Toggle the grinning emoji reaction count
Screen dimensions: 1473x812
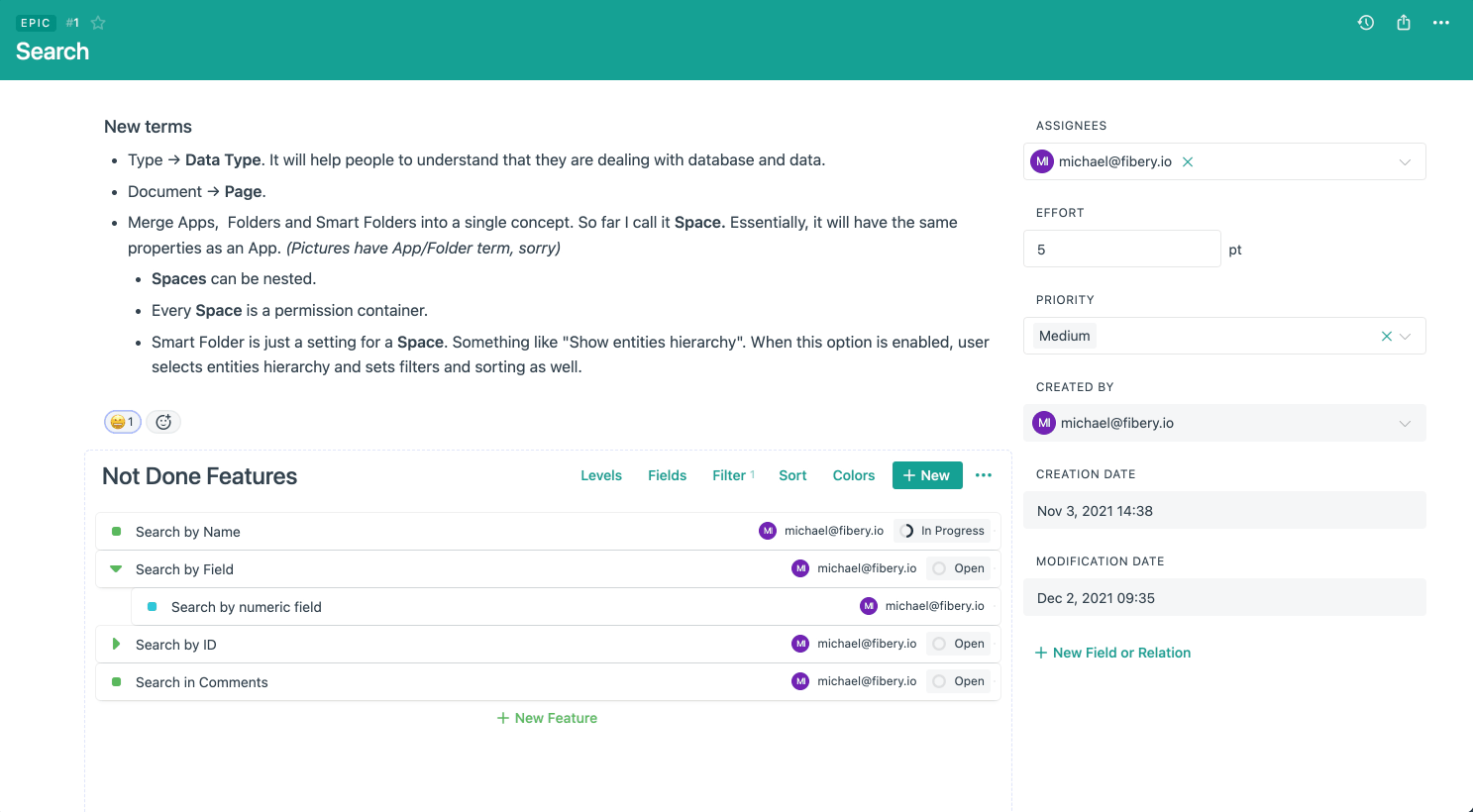(x=123, y=422)
